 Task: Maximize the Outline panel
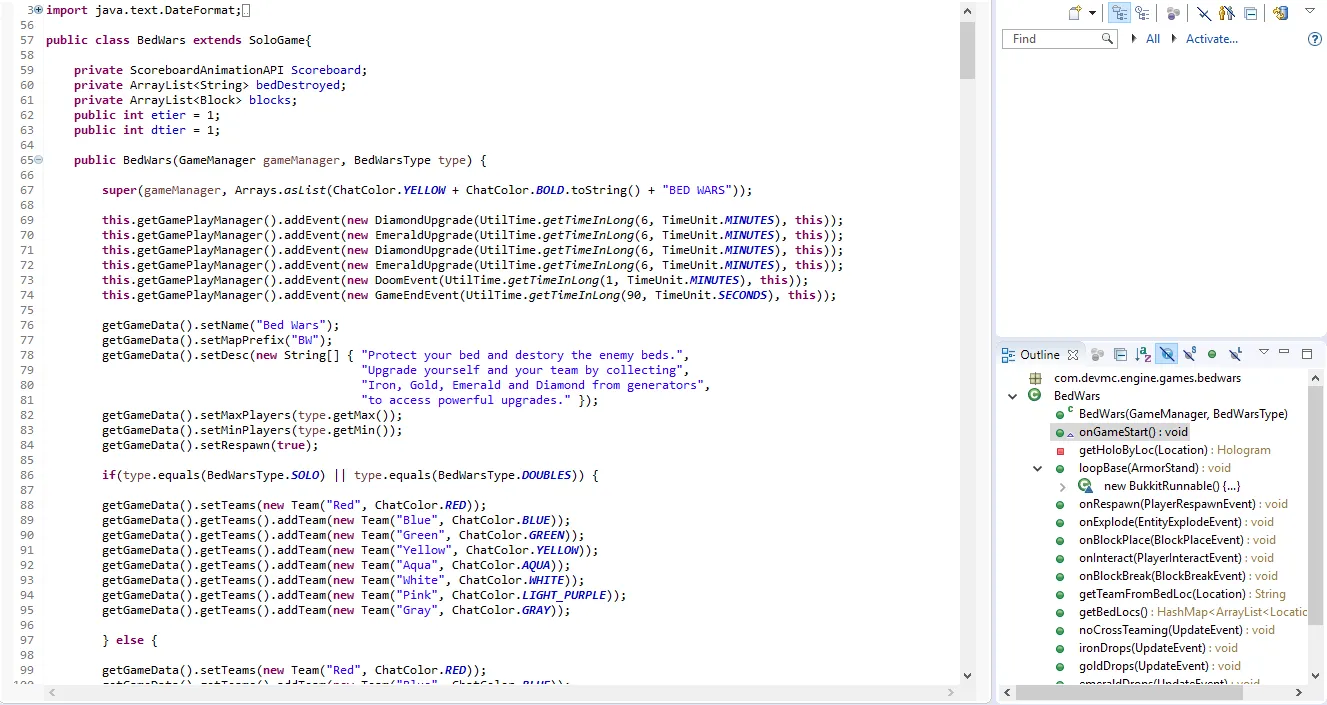click(1307, 353)
